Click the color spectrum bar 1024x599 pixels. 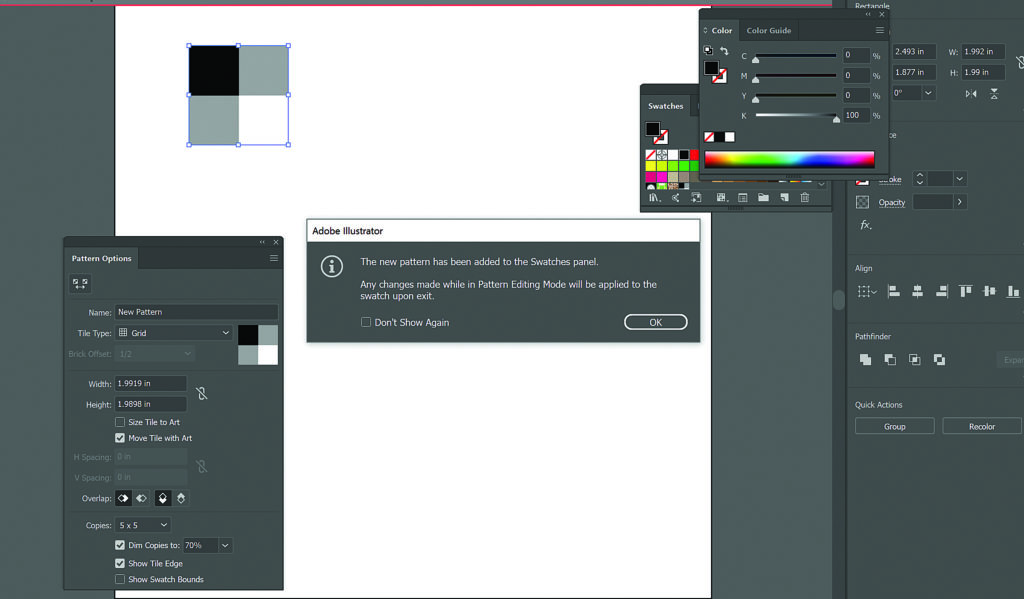(x=789, y=159)
